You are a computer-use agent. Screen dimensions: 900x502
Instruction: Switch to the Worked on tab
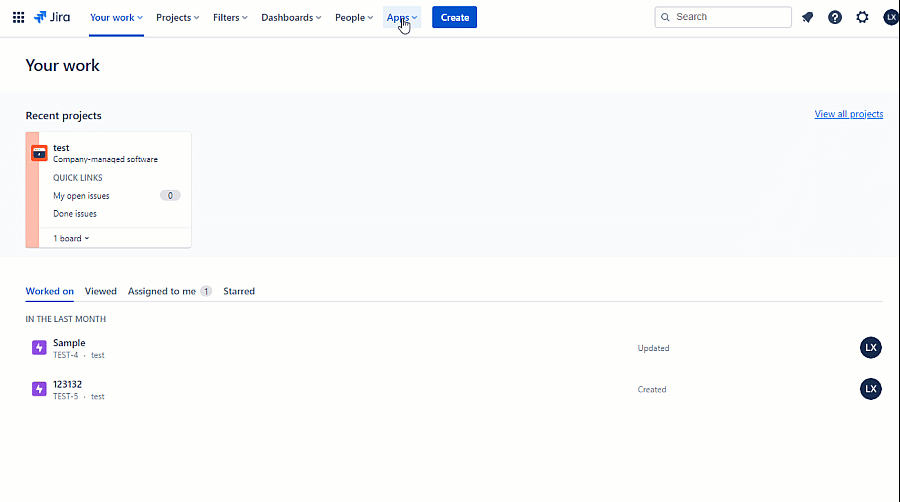(x=49, y=291)
